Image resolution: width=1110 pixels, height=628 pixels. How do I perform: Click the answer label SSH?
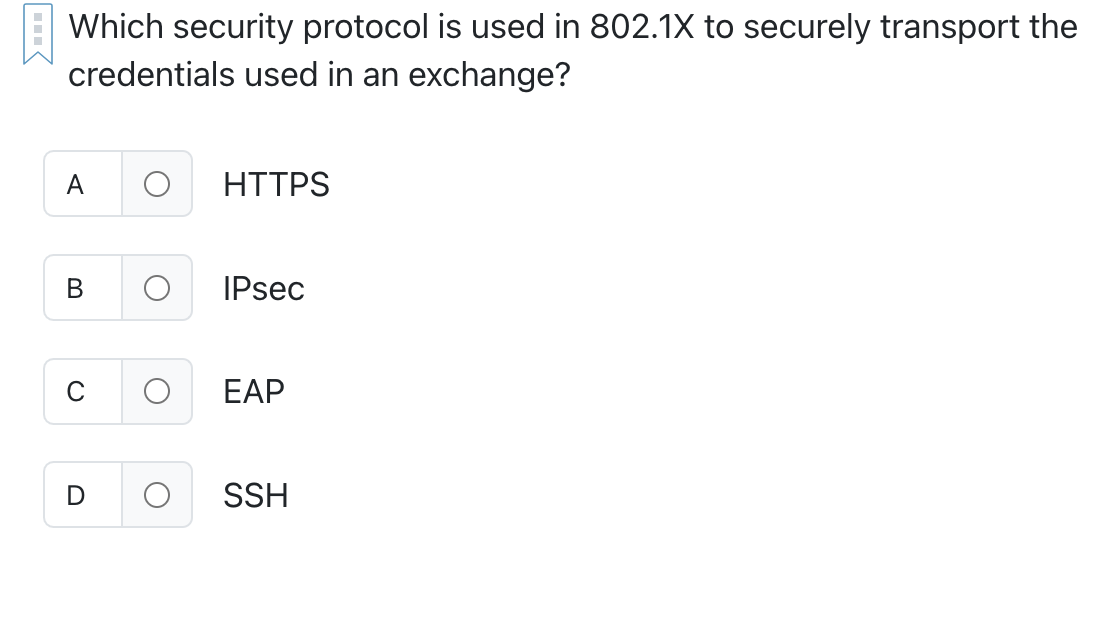click(x=255, y=495)
